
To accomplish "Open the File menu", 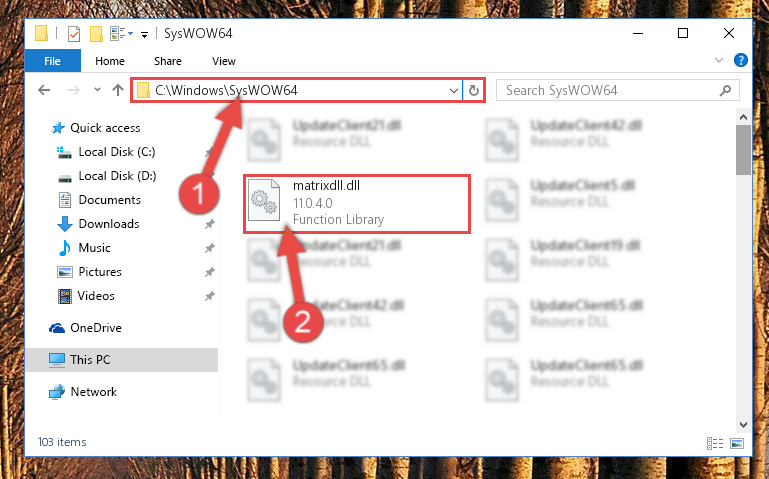I will tap(52, 61).
